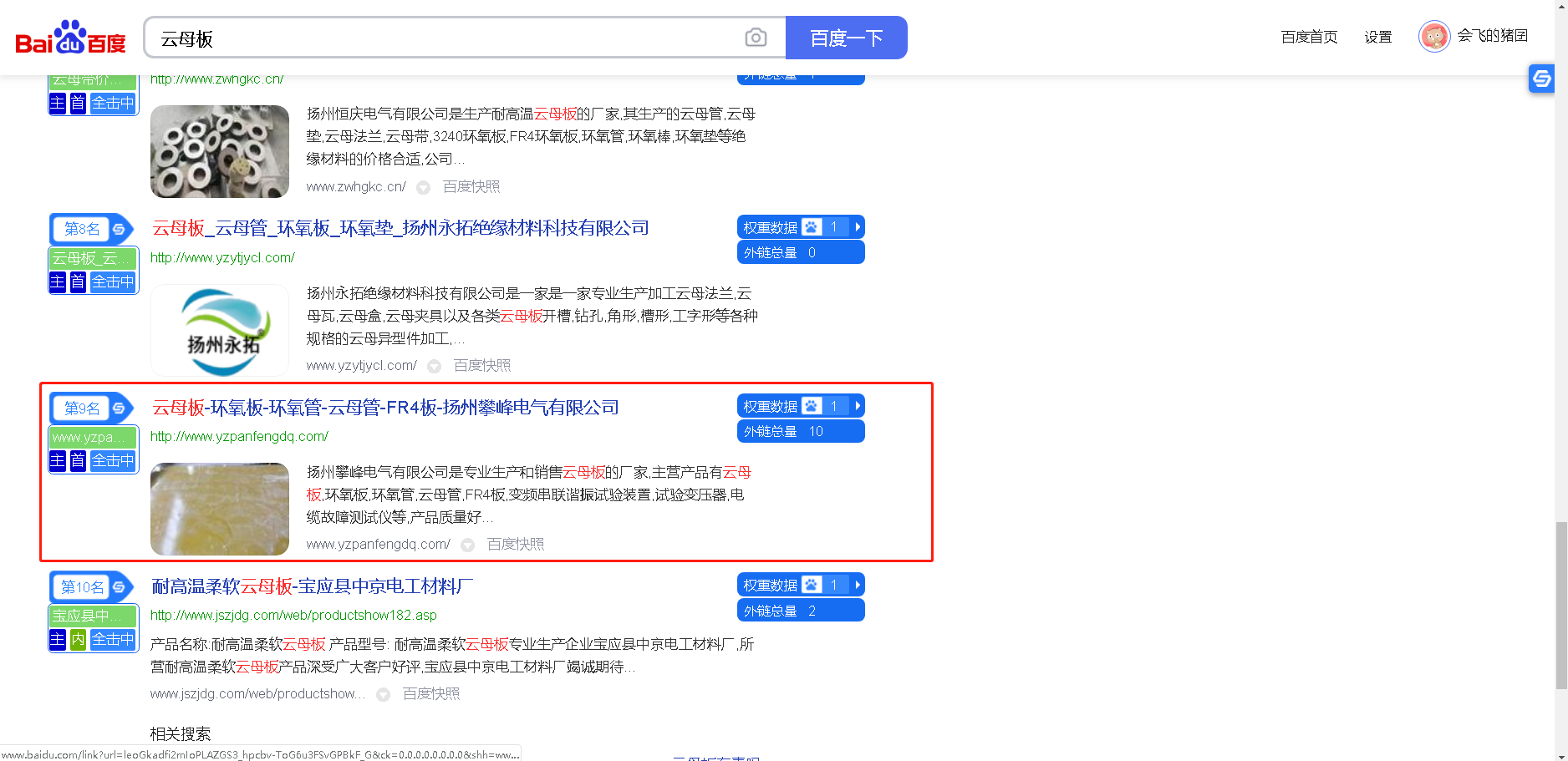Open 扬州攀峰电气有限公司 result title
Viewport: 1568px width, 761px height.
click(x=385, y=408)
